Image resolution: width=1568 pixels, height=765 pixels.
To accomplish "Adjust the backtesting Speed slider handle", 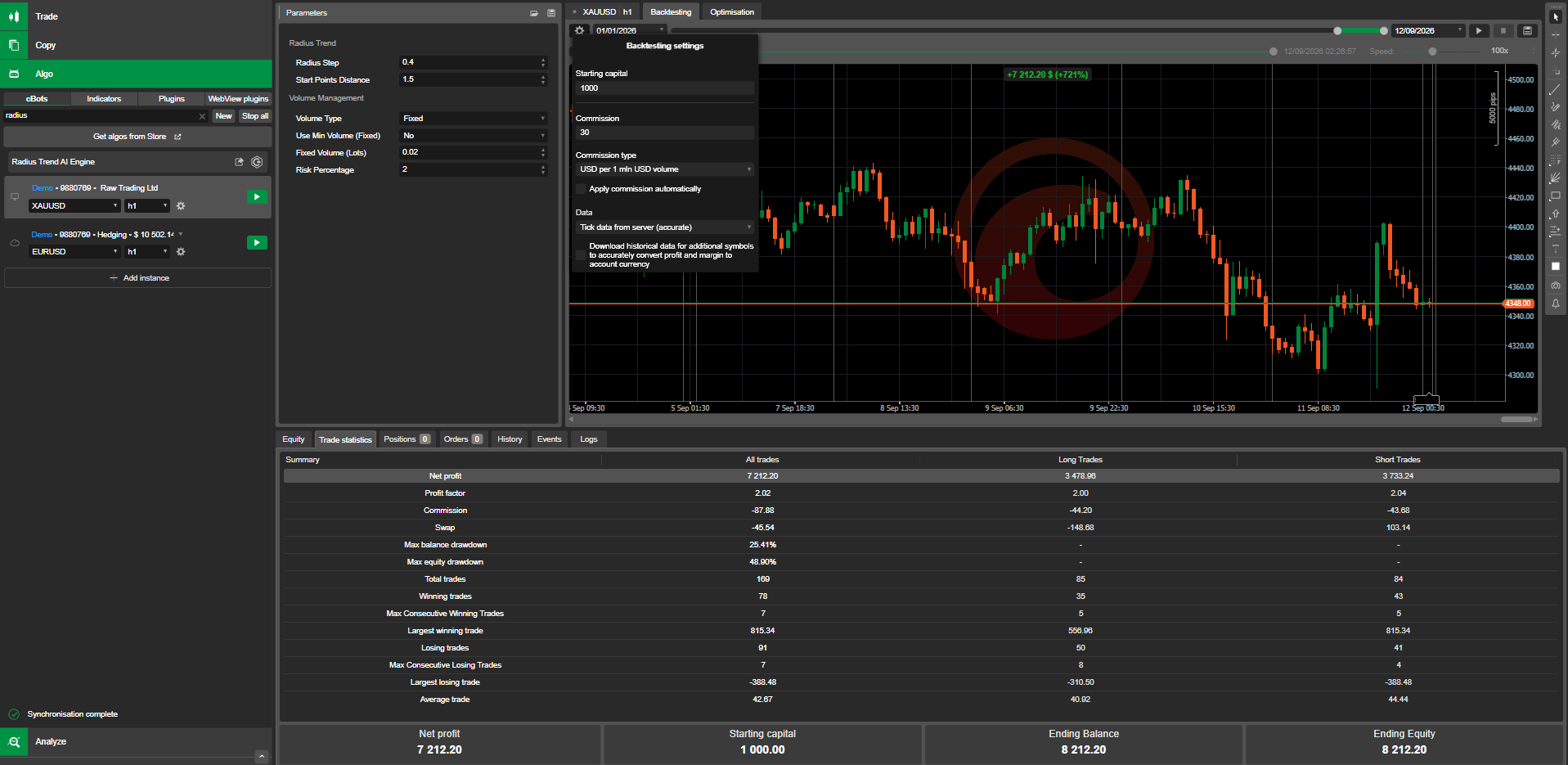I will [1432, 52].
